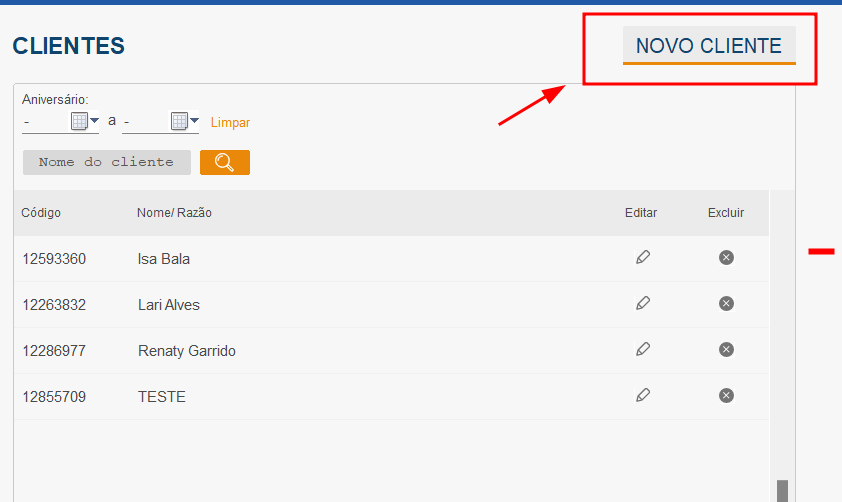Screen dimensions: 842x502
Task: Click the Nome/ Razão column header
Action: pyautogui.click(x=174, y=213)
